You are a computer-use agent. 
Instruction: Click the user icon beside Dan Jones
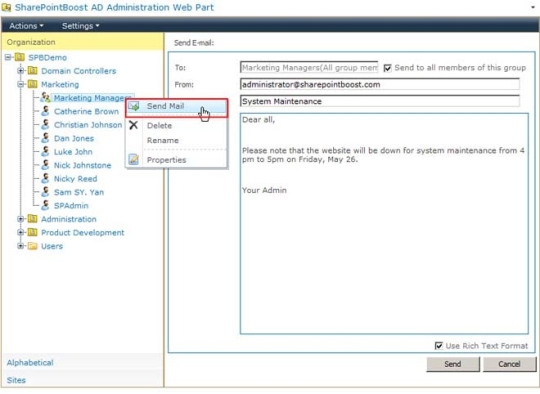45,138
